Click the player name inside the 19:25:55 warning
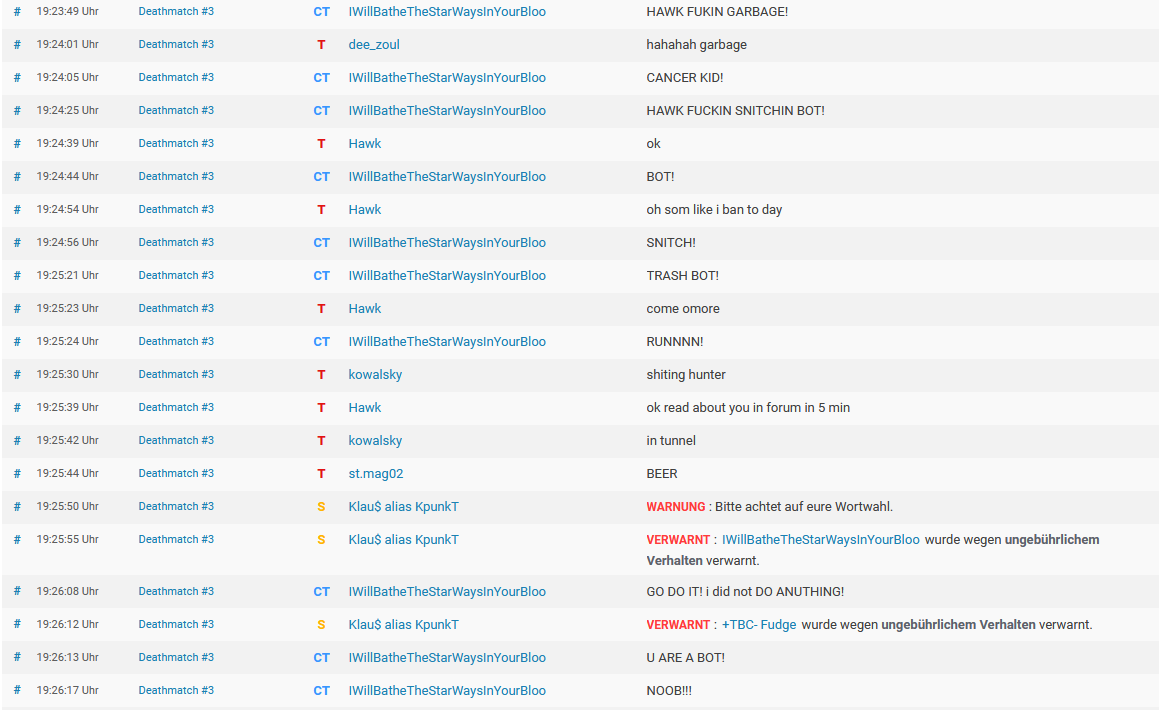 coord(820,540)
